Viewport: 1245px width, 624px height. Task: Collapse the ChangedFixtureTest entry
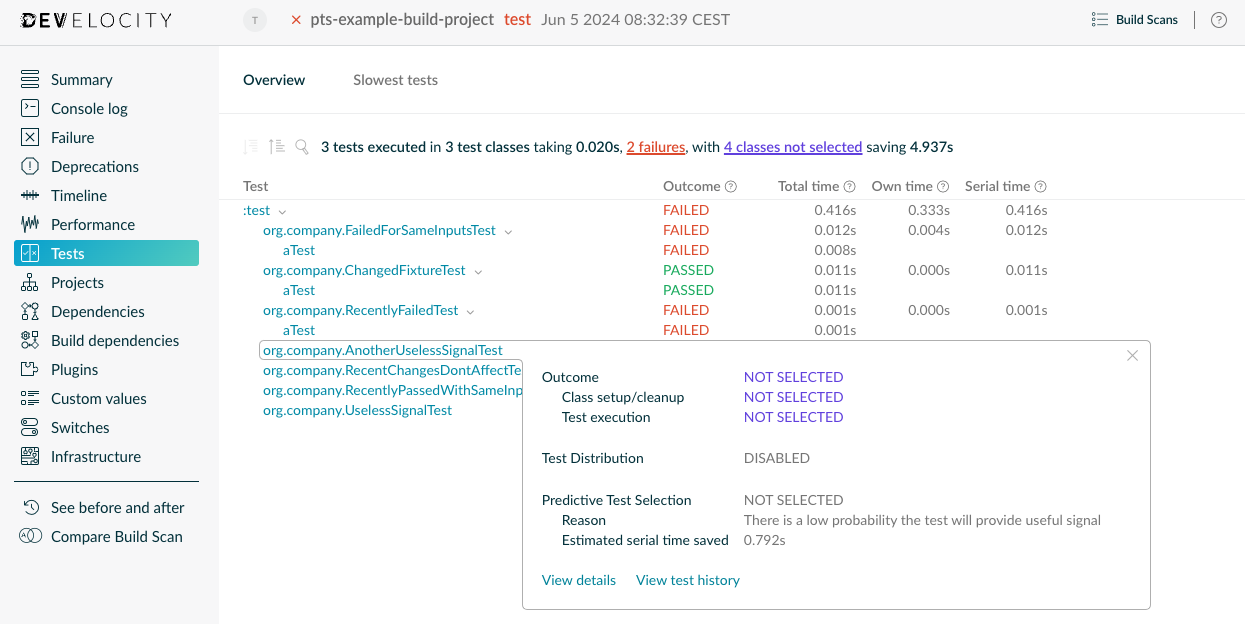click(479, 270)
